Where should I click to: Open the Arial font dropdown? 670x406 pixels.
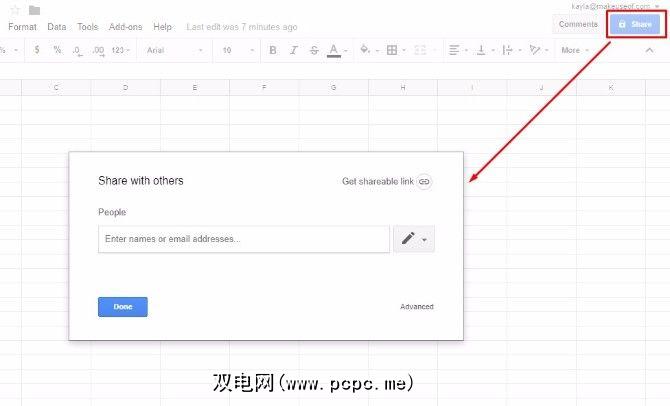(x=175, y=50)
